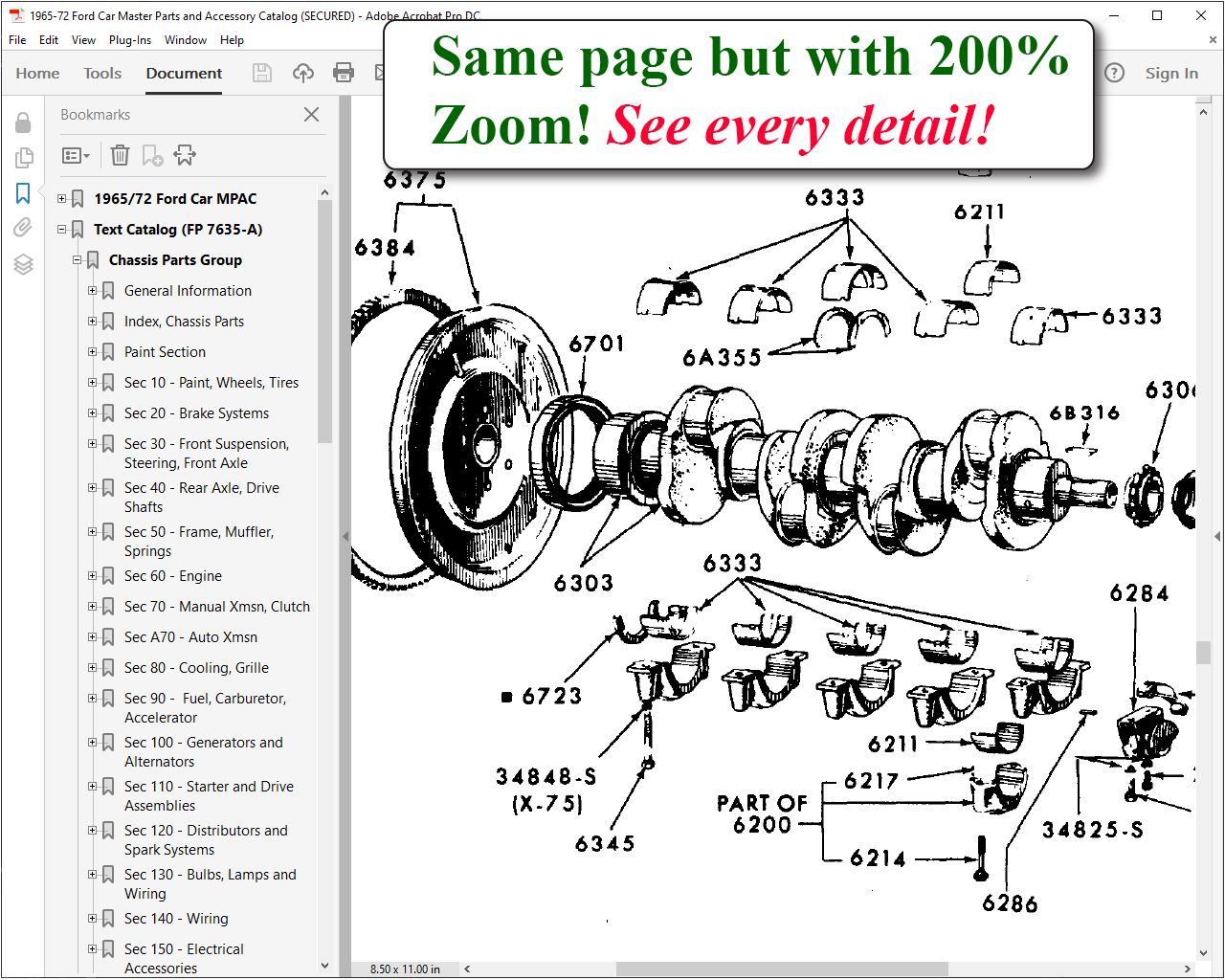The width and height of the screenshot is (1225, 980).
Task: Close the Bookmarks panel
Action: coord(311,115)
